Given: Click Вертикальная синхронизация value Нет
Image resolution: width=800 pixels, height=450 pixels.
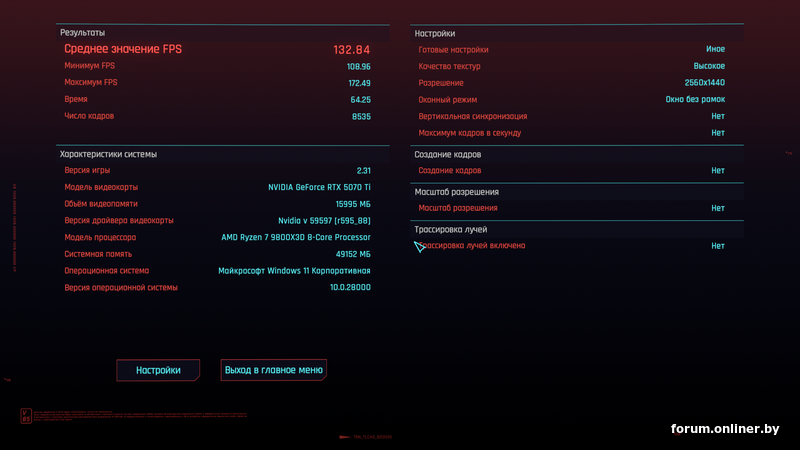Looking at the screenshot, I should click(718, 116).
